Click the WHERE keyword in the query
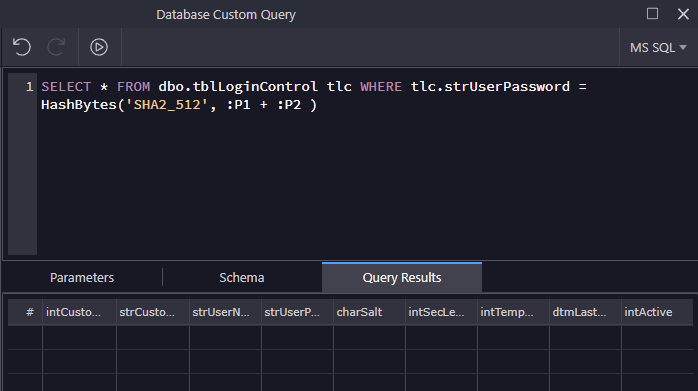Image resolution: width=698 pixels, height=391 pixels. click(381, 86)
